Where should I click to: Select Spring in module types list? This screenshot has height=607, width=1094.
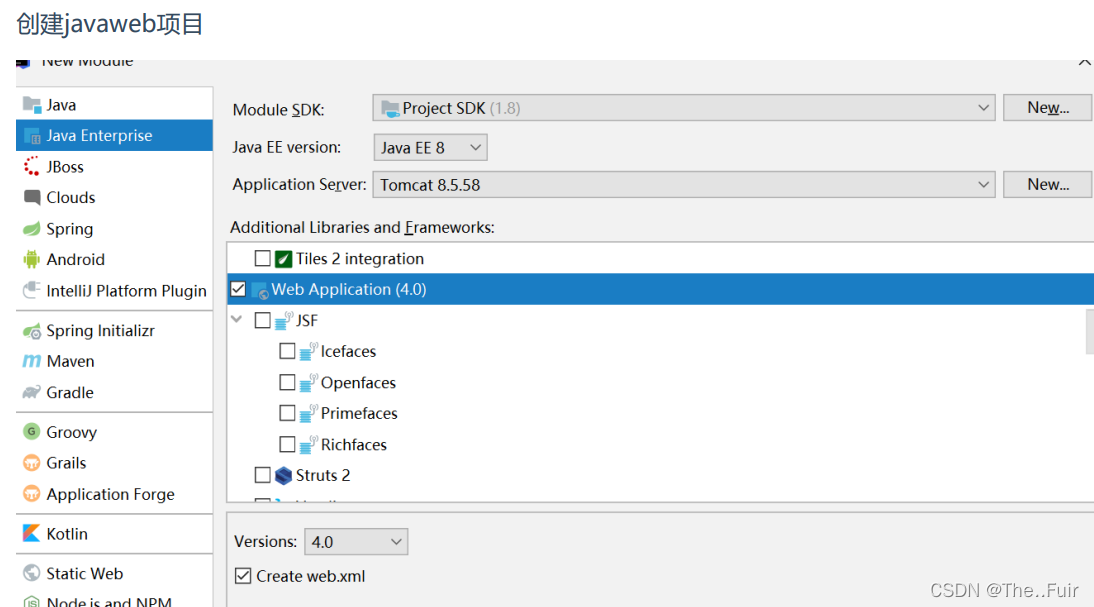click(114, 229)
